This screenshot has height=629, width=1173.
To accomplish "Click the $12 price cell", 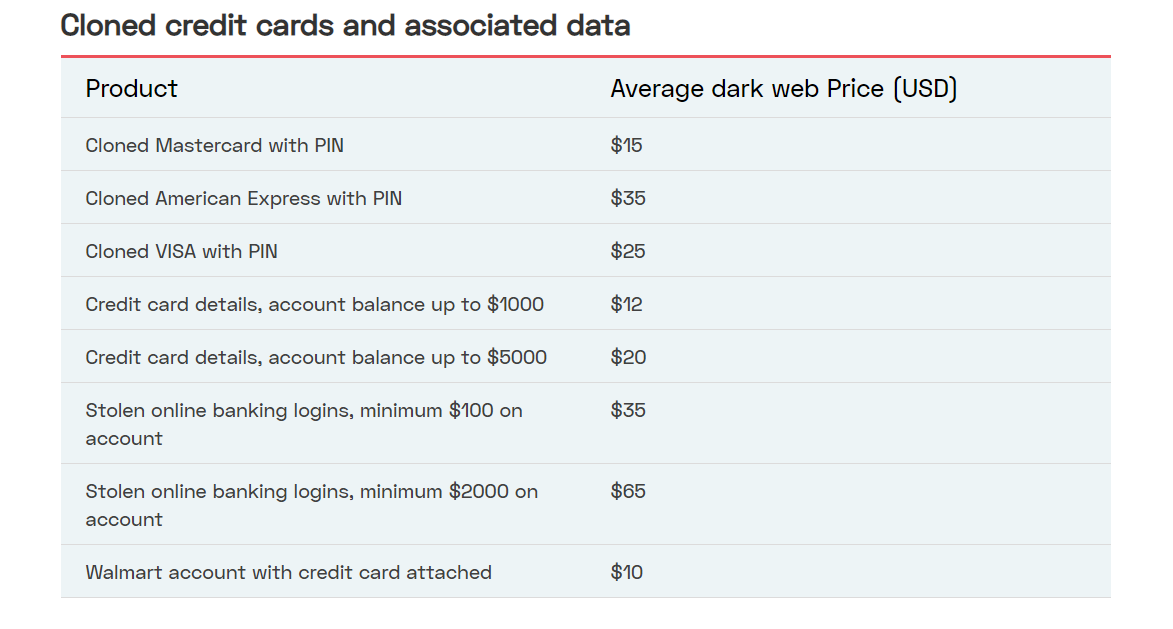I will coord(626,304).
